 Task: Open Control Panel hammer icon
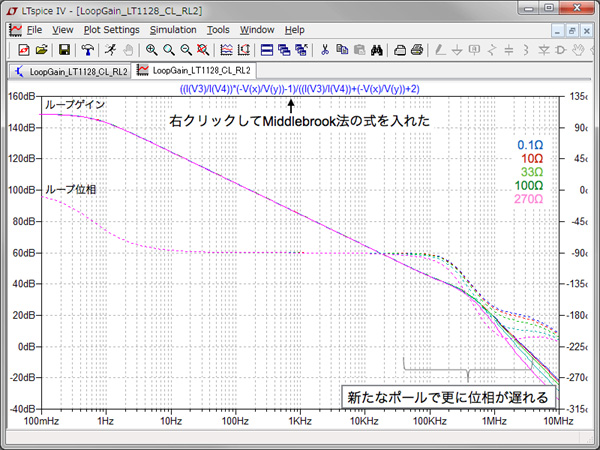(x=88, y=49)
